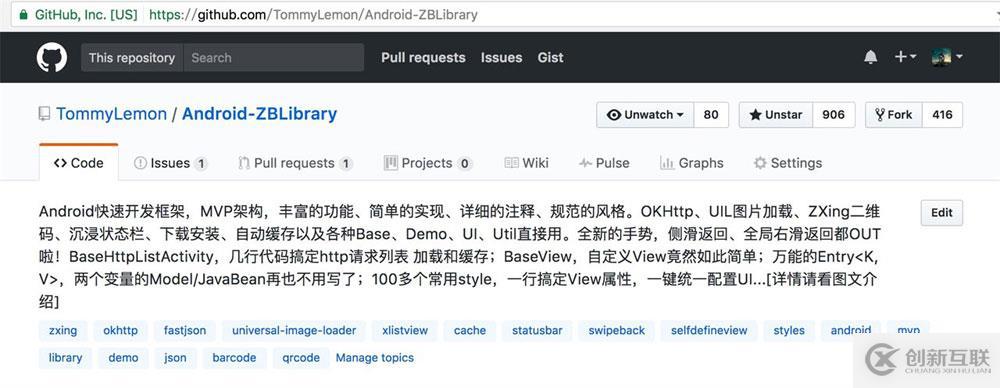Screen dimensions: 1000x388
Task: Open Issues in the top navigation
Action: point(501,57)
